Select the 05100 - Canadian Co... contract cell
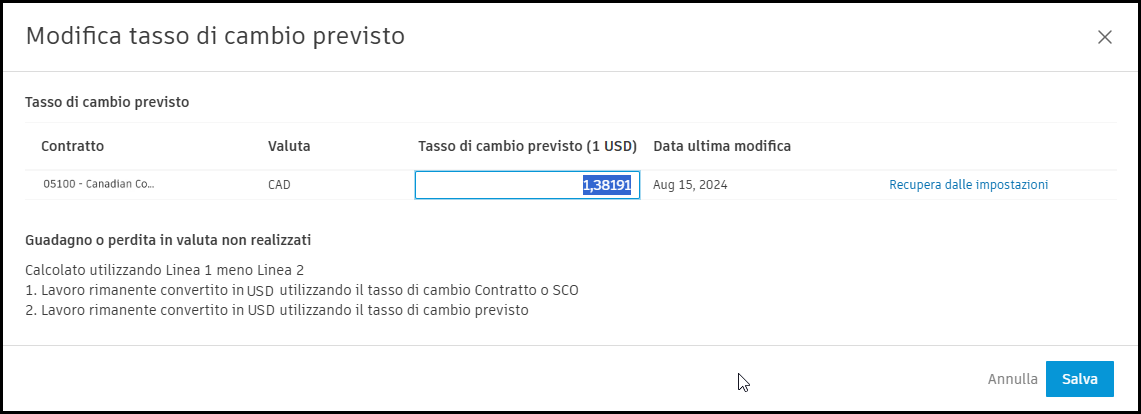The height and width of the screenshot is (414, 1141). tap(99, 185)
